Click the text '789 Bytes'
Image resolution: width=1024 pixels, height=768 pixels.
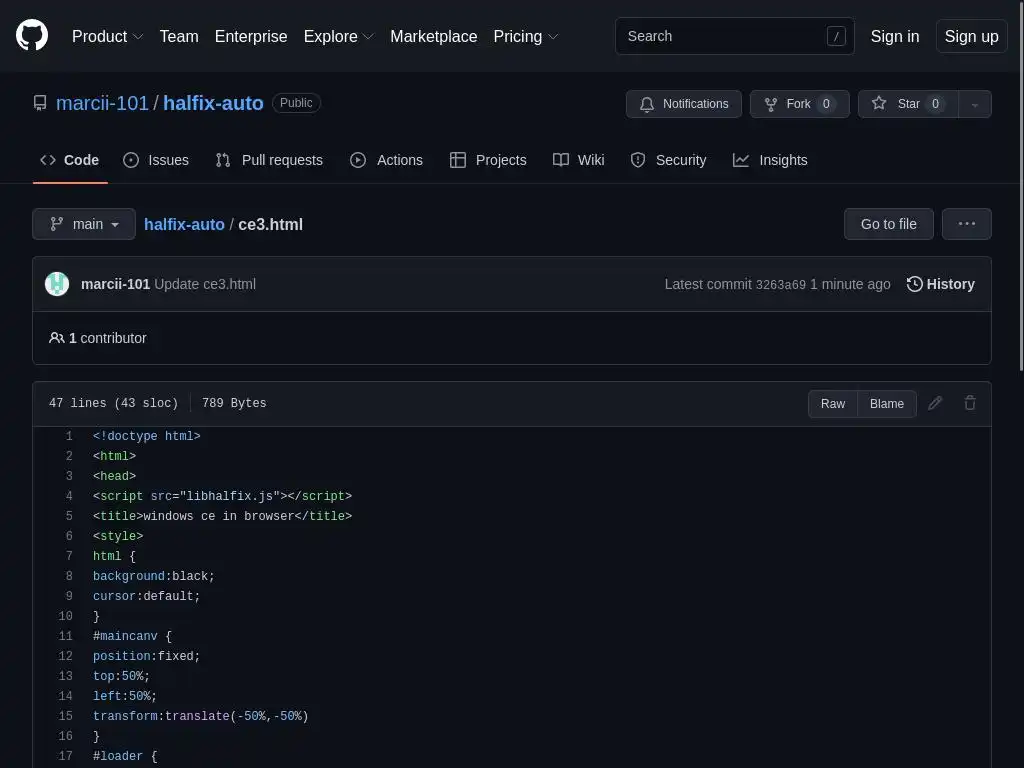point(234,403)
